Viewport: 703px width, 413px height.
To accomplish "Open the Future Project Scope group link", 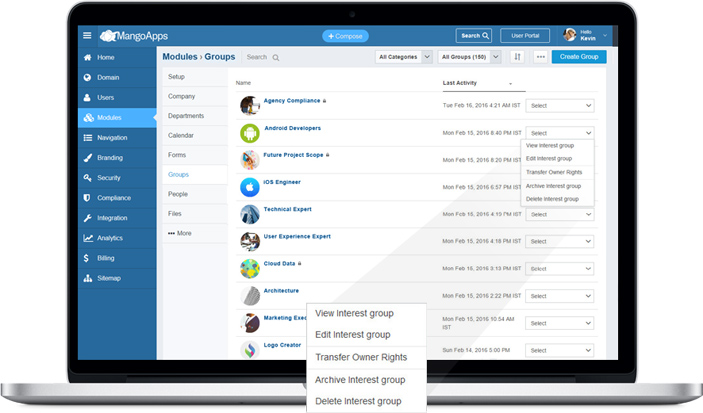I will point(293,155).
